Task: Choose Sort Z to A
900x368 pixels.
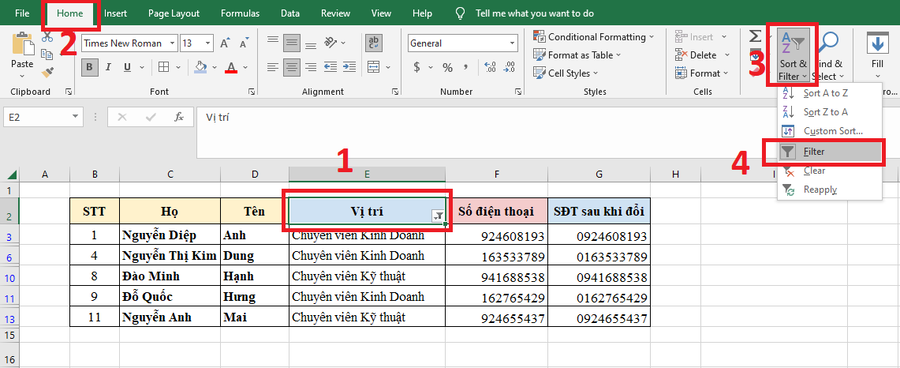Action: click(x=829, y=112)
